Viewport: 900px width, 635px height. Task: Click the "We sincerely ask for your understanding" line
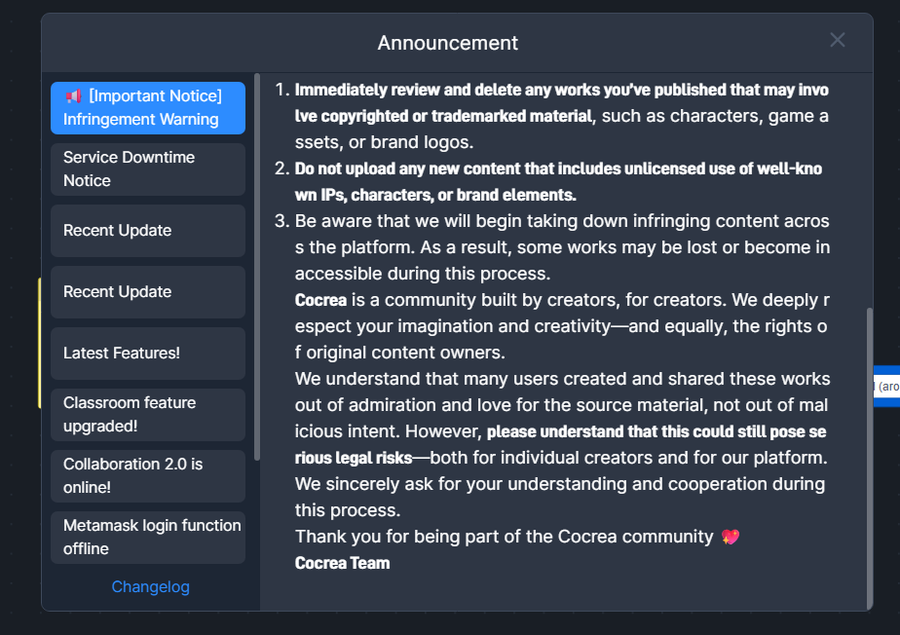point(560,497)
